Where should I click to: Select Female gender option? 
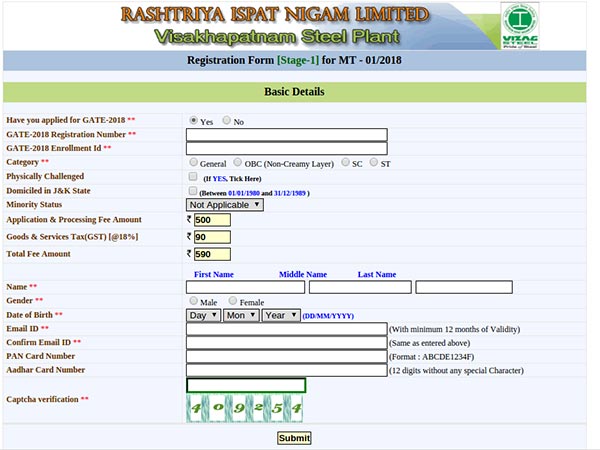point(233,301)
